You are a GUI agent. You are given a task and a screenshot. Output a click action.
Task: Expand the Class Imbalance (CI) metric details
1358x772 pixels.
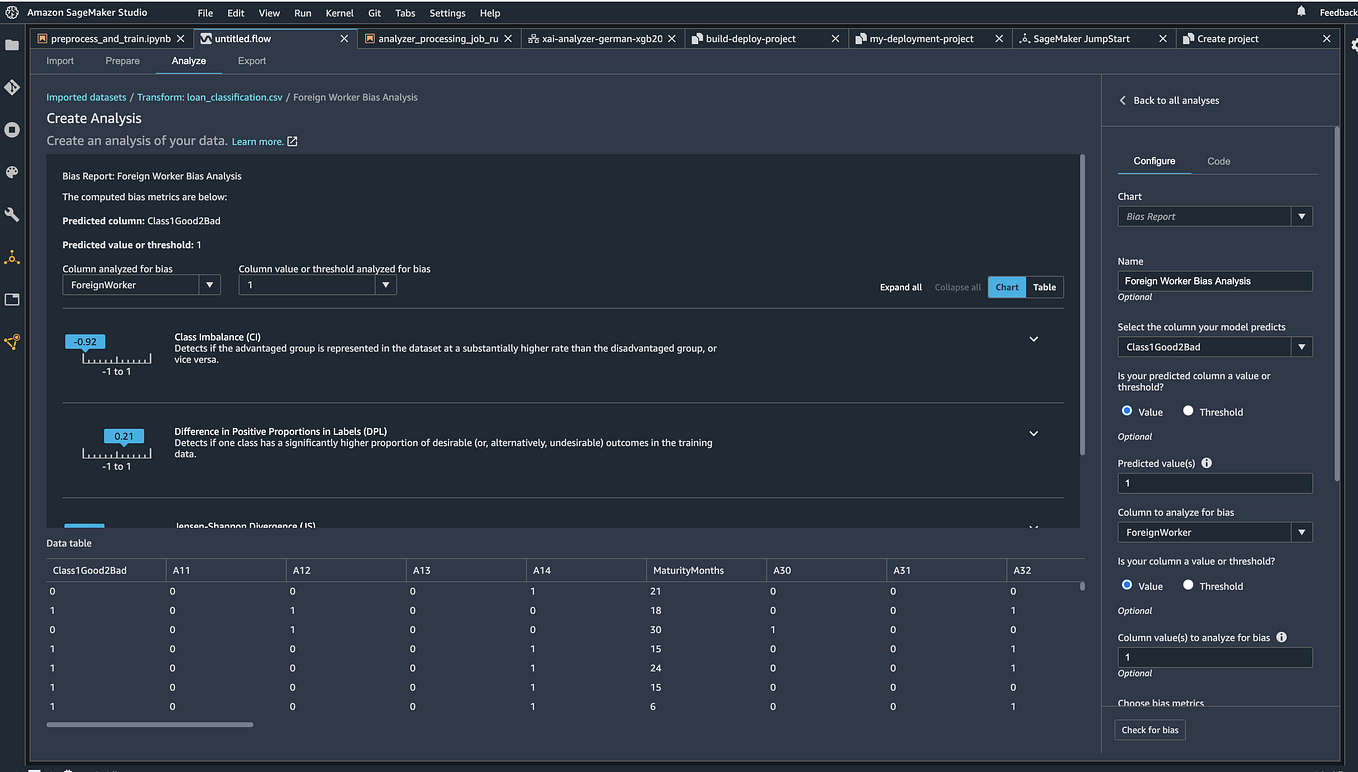coord(1033,338)
